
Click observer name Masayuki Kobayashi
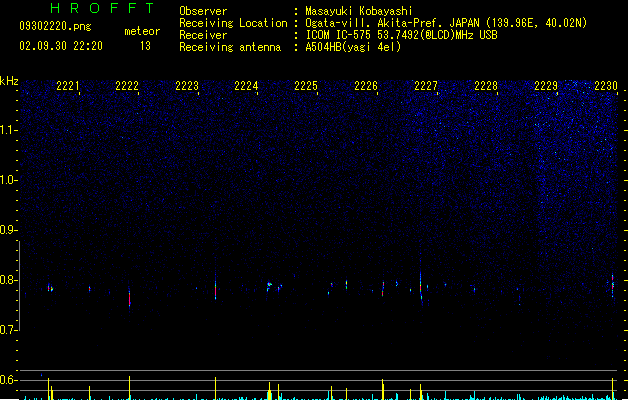coord(359,11)
